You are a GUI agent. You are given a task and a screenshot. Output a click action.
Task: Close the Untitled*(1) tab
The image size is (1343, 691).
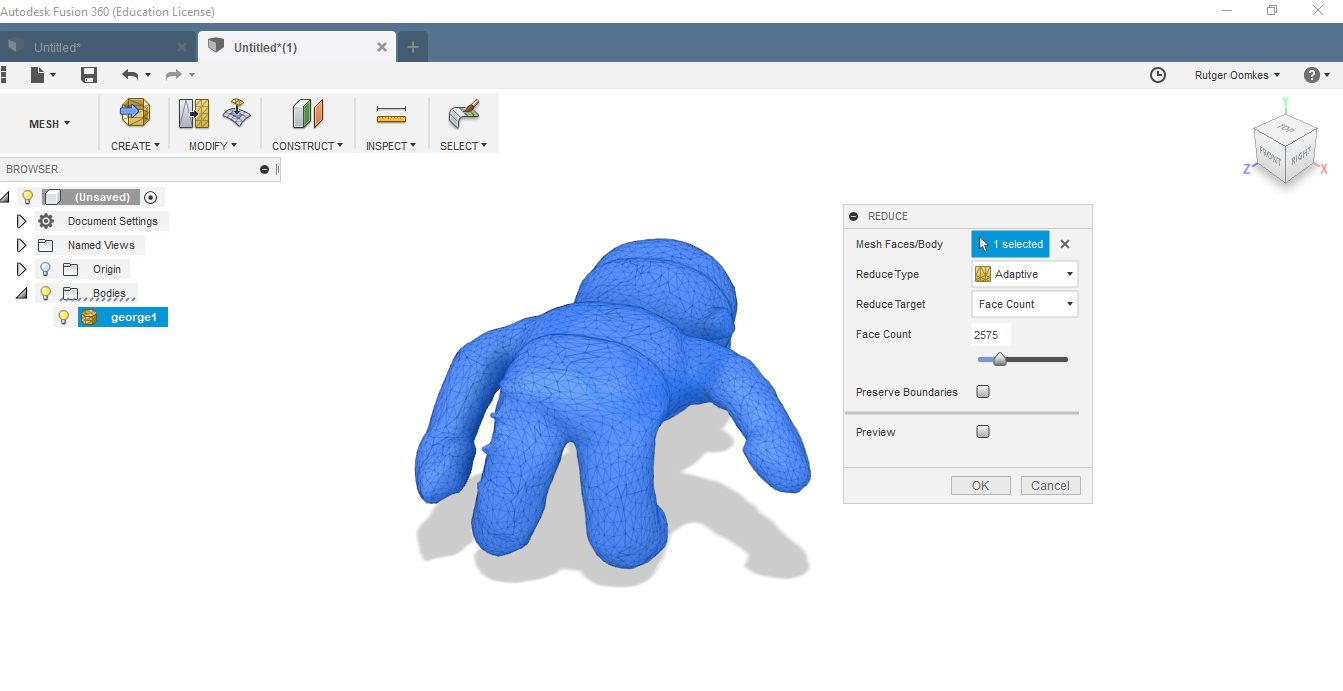[x=382, y=47]
